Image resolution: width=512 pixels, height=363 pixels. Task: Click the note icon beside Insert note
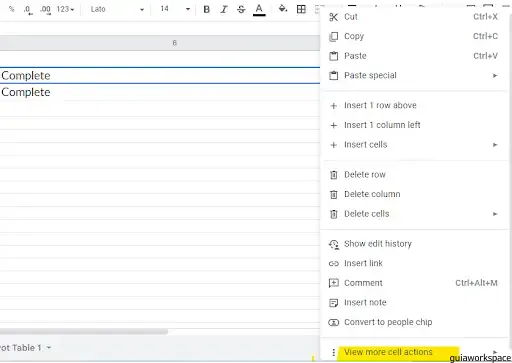[x=333, y=303]
